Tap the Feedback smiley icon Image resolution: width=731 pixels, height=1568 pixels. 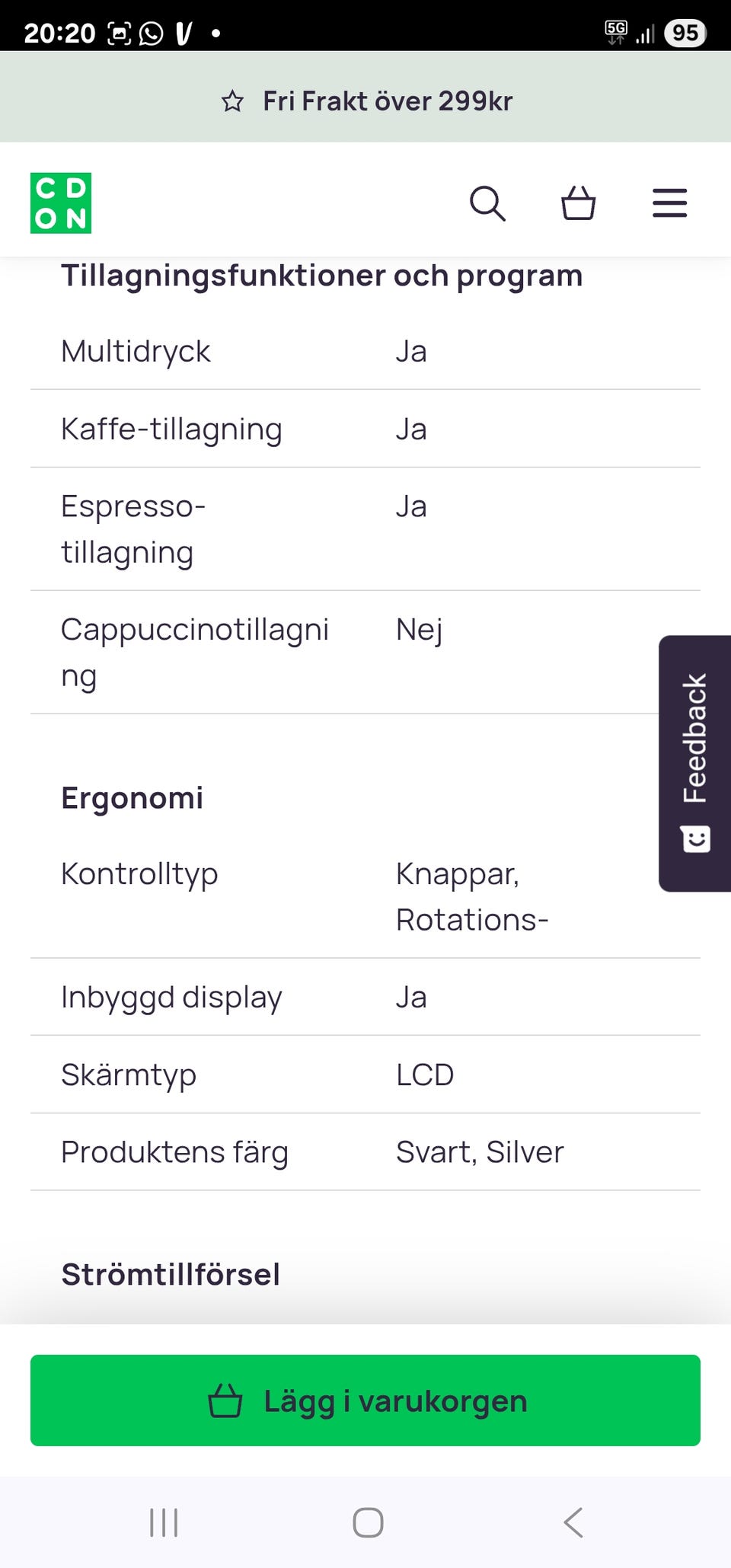coord(696,839)
